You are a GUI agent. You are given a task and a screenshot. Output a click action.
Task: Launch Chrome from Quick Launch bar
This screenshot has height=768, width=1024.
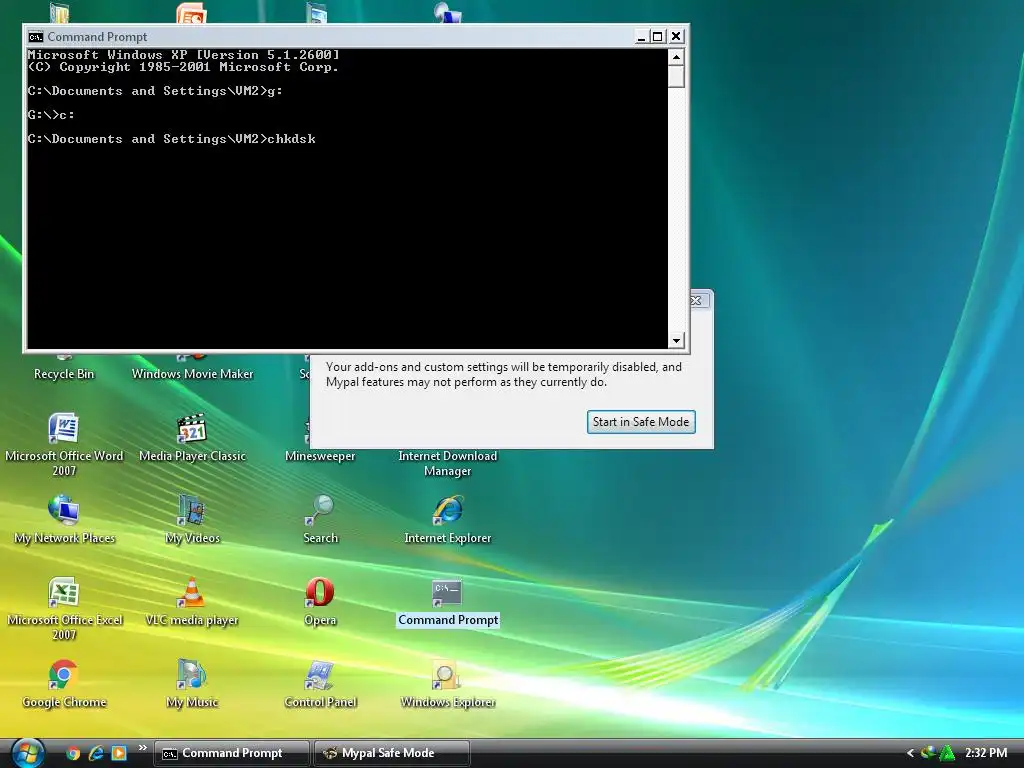(73, 753)
